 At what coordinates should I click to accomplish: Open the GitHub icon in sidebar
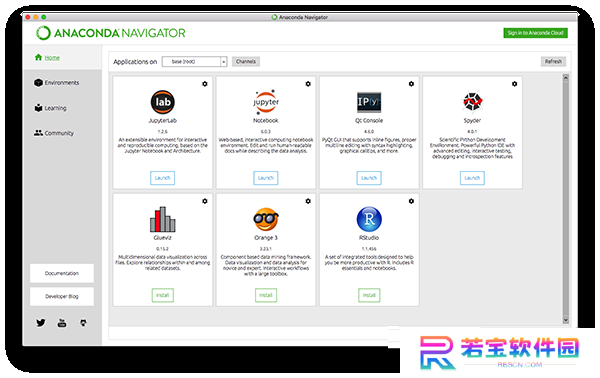click(x=83, y=323)
